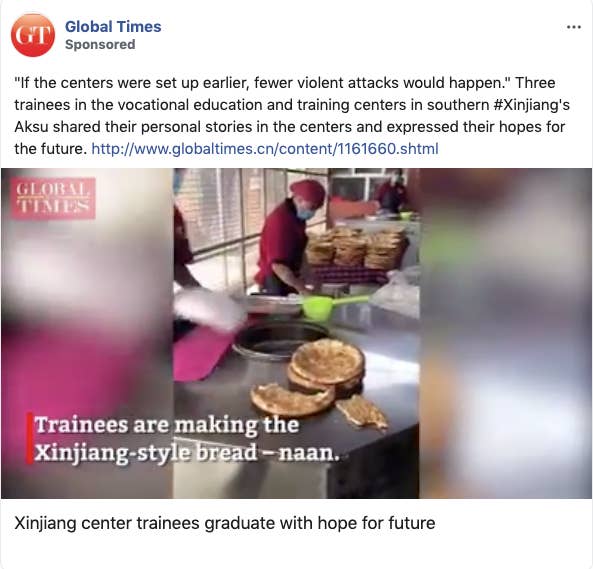Click the blurred right side of the video
The height and width of the screenshot is (569, 593).
coord(506,333)
